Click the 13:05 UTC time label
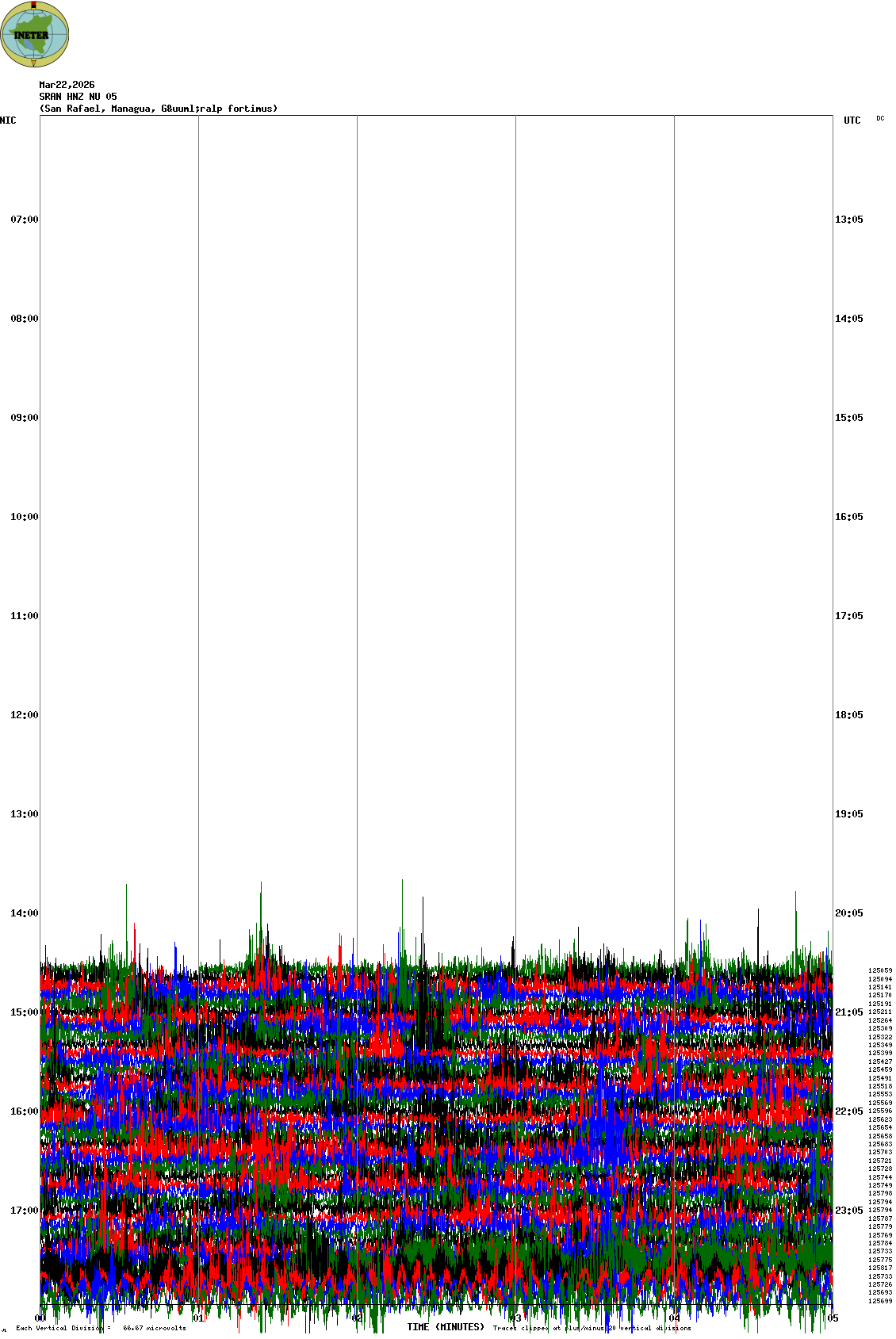This screenshot has width=896, height=1339. [848, 220]
